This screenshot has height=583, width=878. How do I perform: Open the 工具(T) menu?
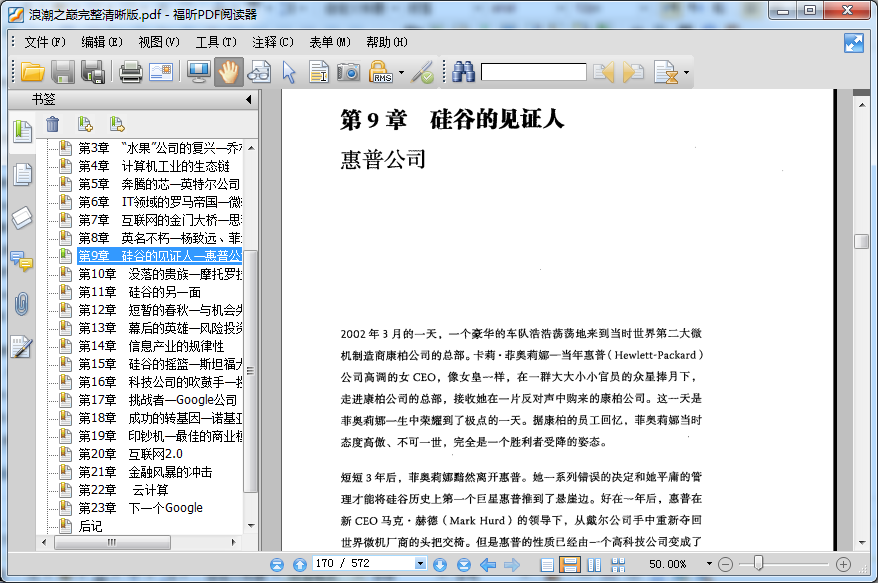[216, 42]
